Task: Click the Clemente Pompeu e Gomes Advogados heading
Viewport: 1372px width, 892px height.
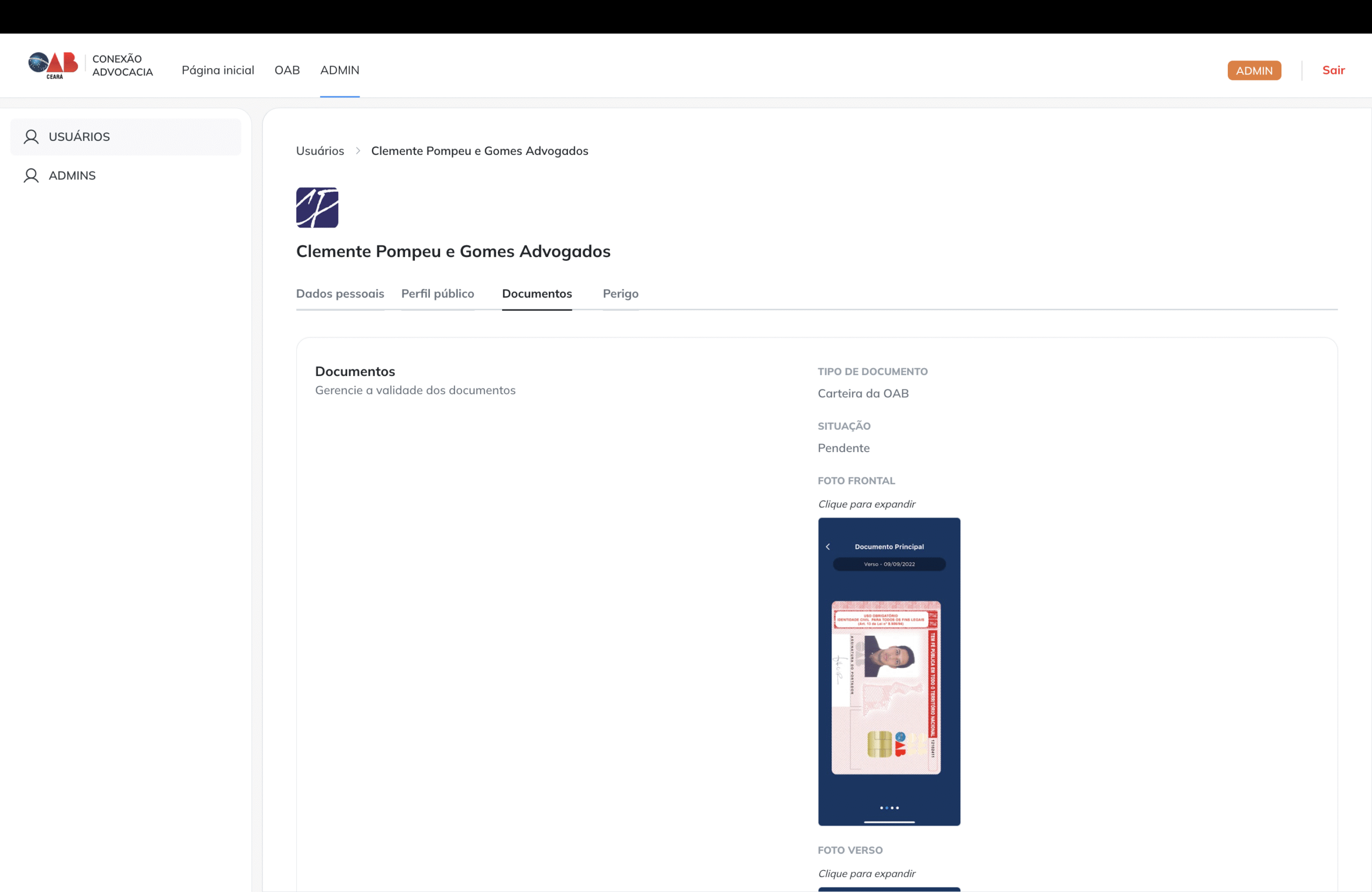Action: [x=453, y=251]
